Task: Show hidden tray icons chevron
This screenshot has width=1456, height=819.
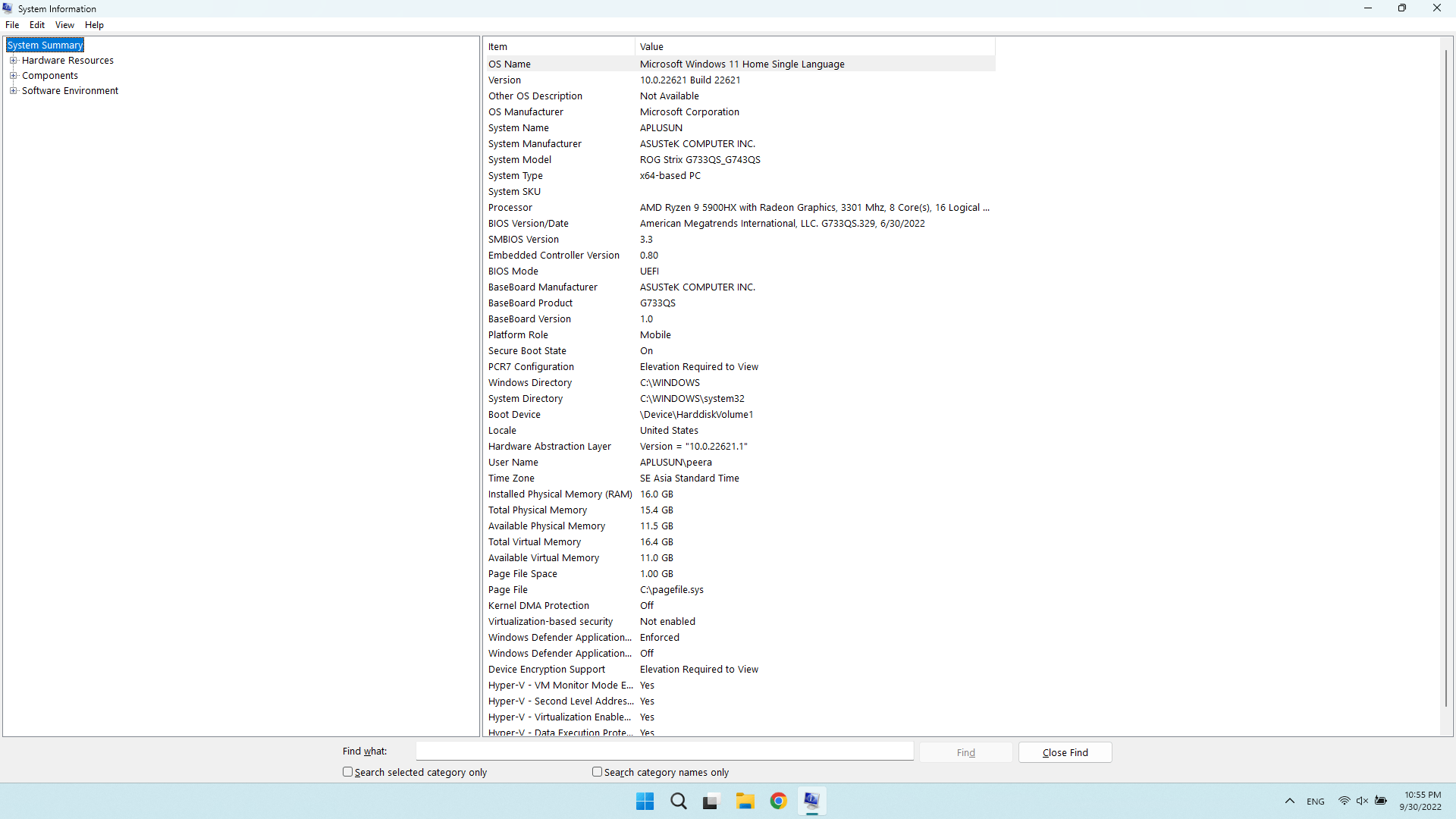Action: point(1290,801)
